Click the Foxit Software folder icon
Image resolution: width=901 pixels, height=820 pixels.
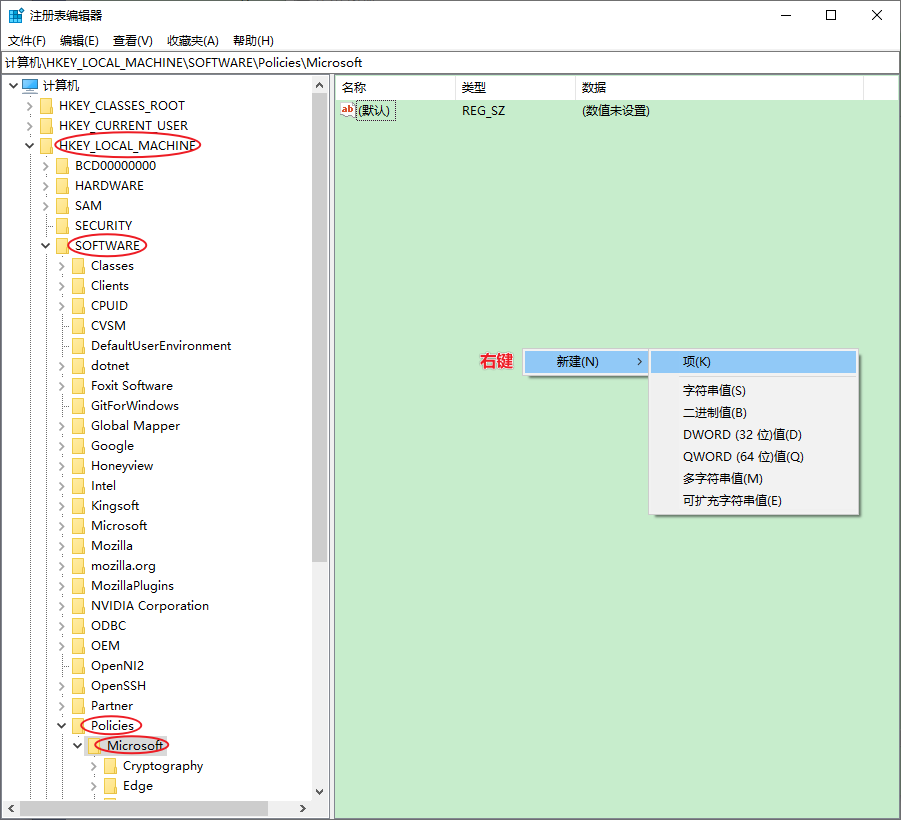pyautogui.click(x=79, y=386)
